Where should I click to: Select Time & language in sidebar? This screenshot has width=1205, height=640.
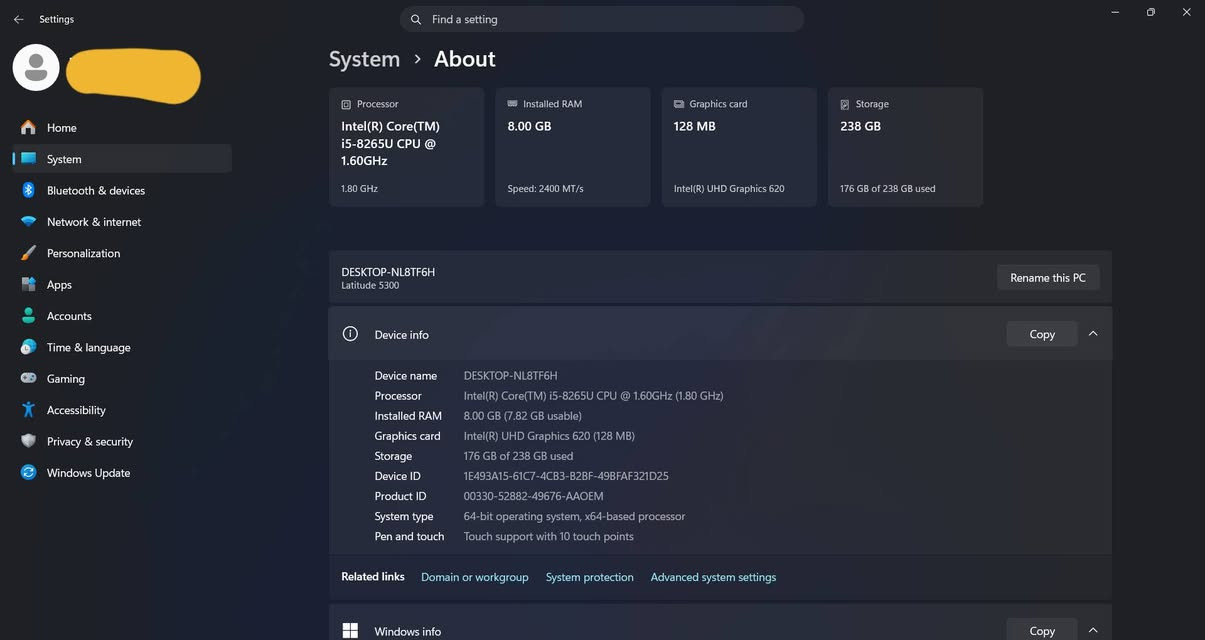point(122,347)
